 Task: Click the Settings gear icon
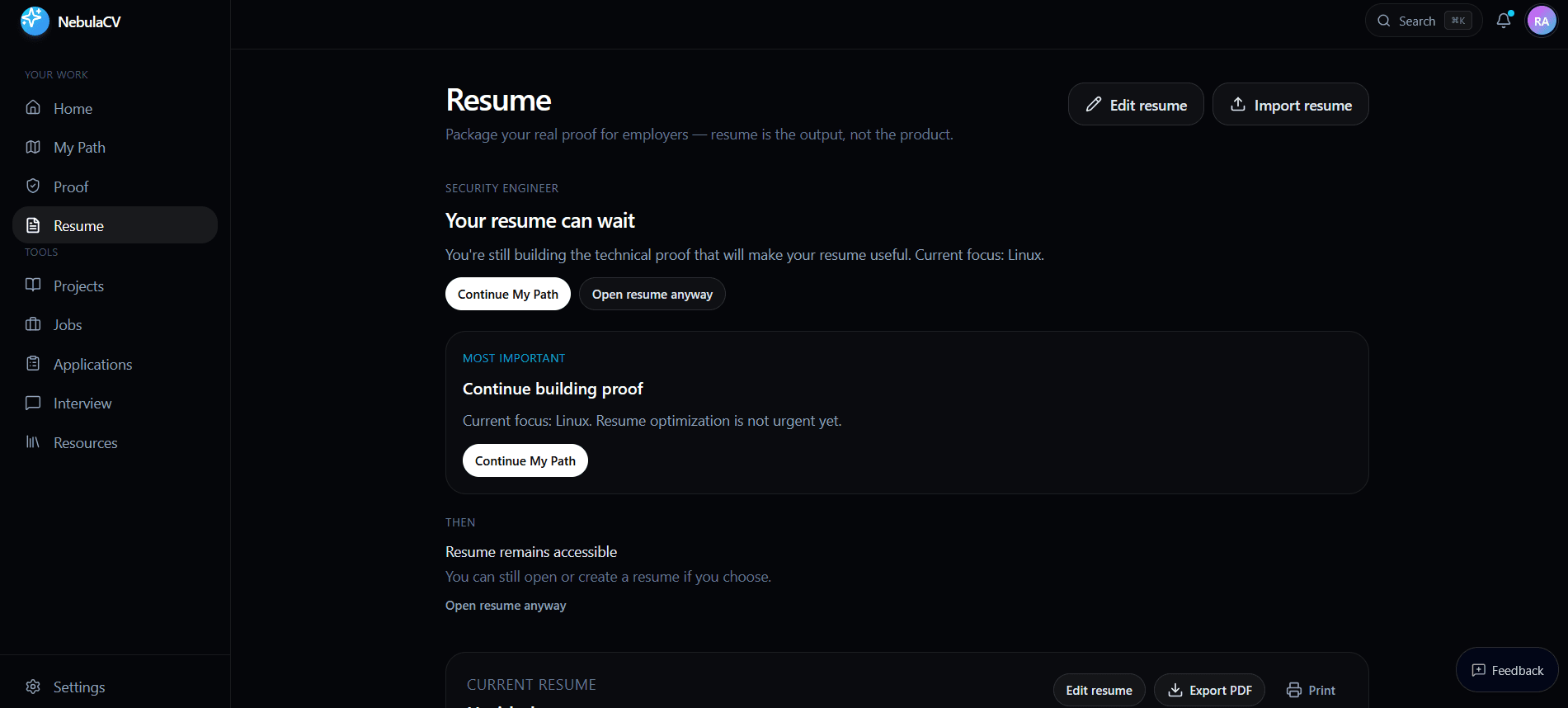(x=33, y=687)
